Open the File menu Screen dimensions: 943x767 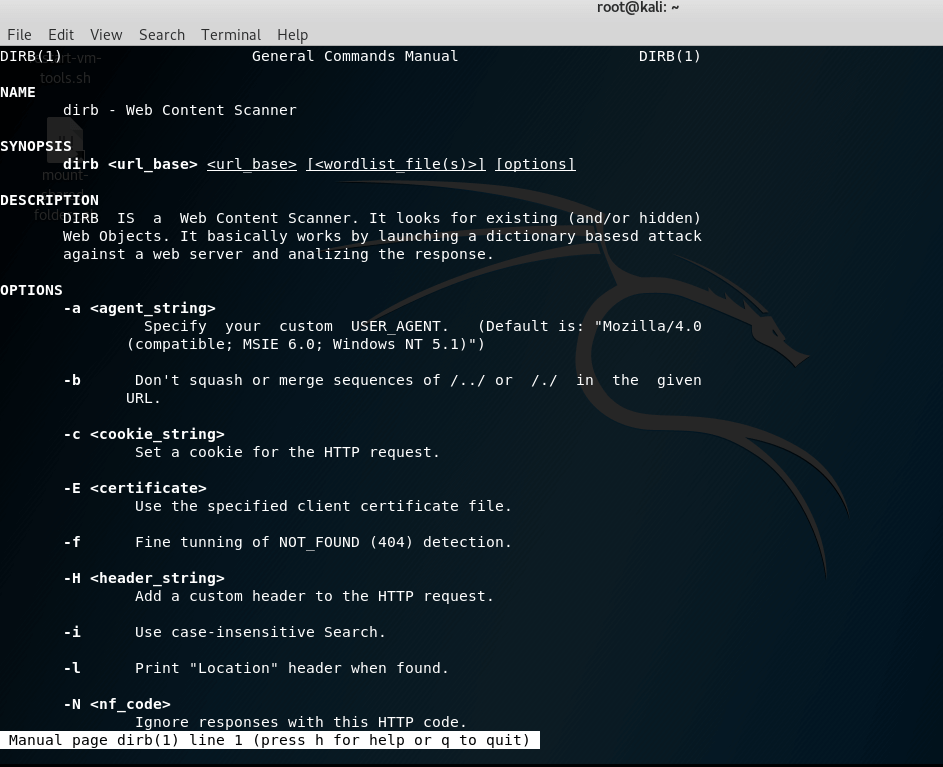coord(19,34)
